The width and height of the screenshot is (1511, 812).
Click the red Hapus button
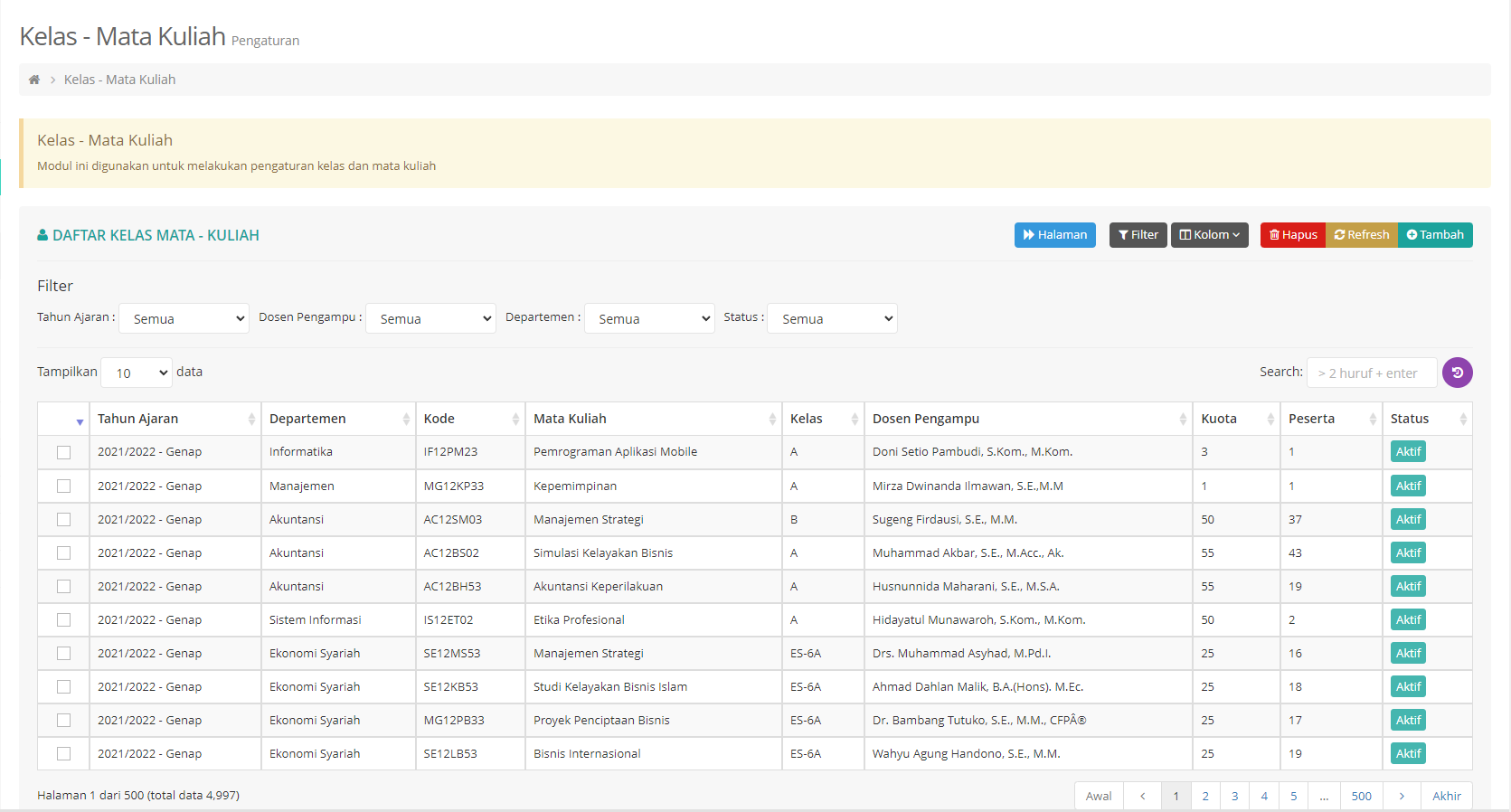1293,235
